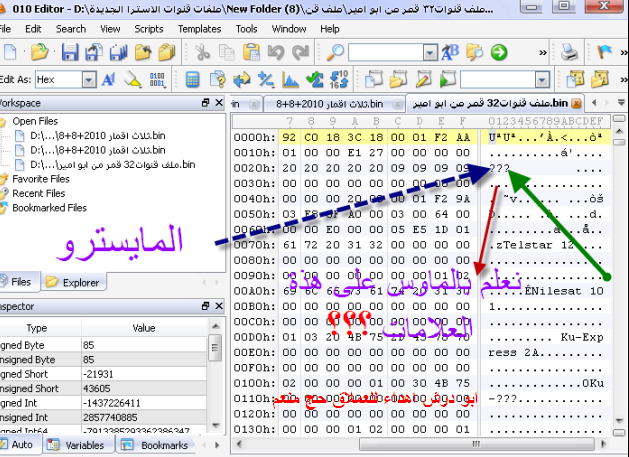Viewport: 629px width, 457px height.
Task: Select the 32 .bin entry under Open Files
Action: click(112, 164)
